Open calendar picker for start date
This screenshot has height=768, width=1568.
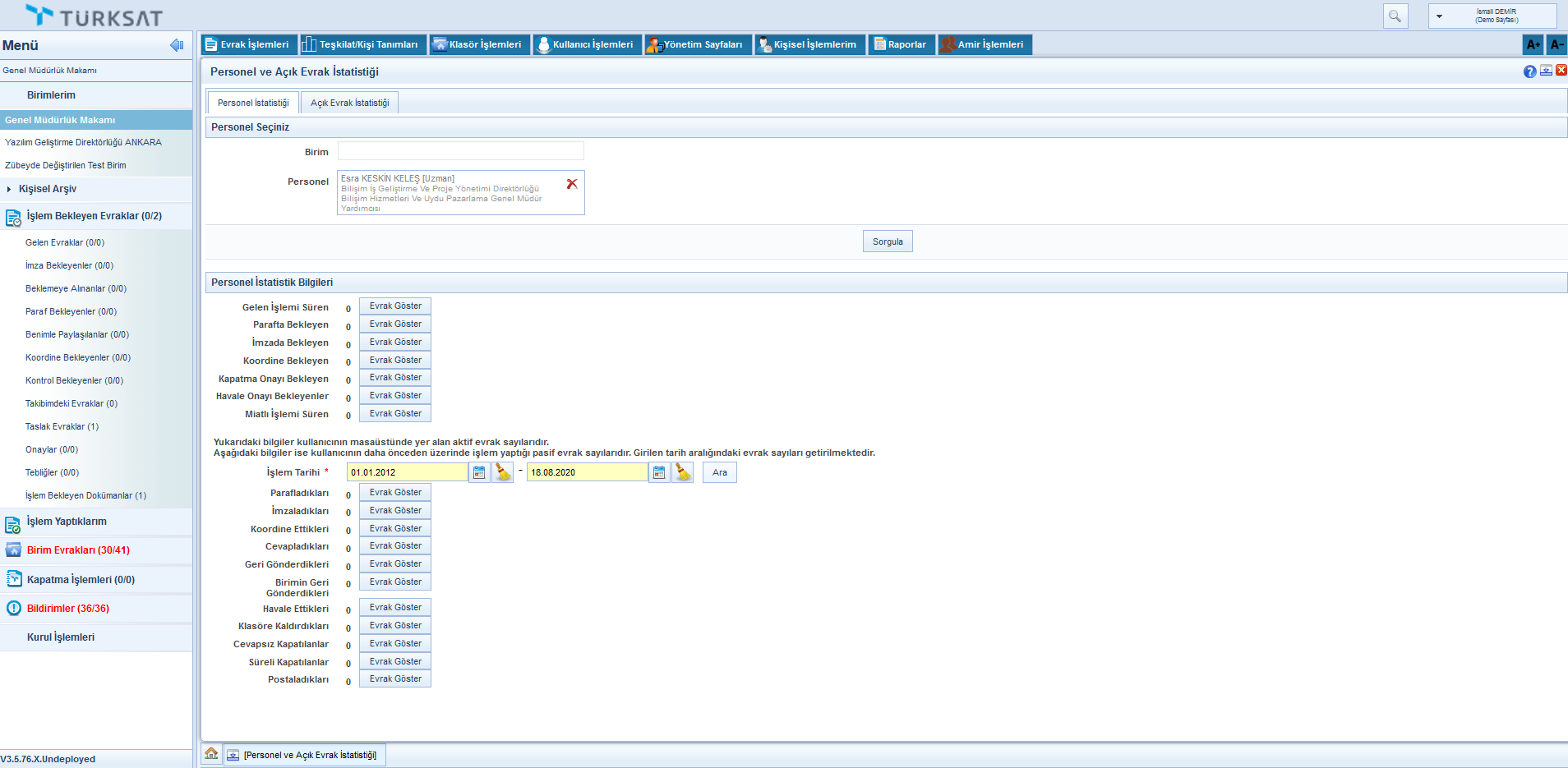click(479, 472)
